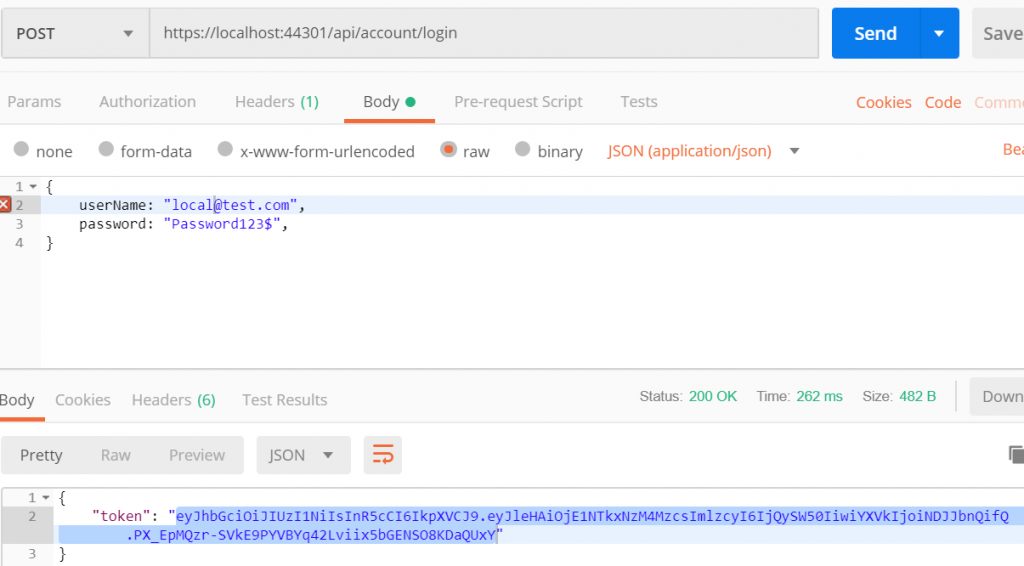
Task: Open the Pre-request Script tab
Action: pos(518,102)
